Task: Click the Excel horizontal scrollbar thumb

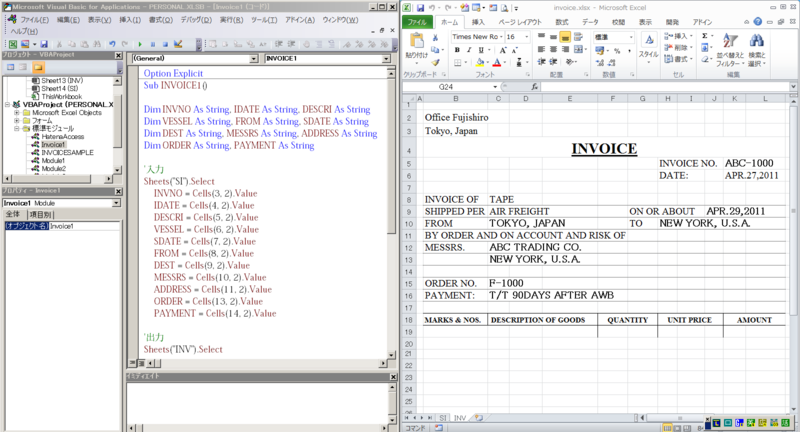Action: point(679,418)
